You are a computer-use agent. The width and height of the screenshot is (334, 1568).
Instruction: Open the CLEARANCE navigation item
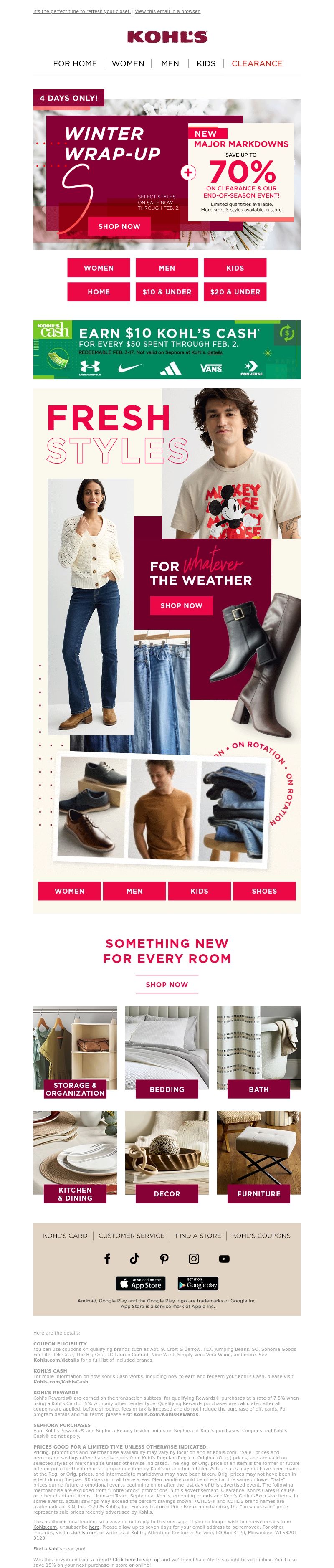tap(257, 63)
